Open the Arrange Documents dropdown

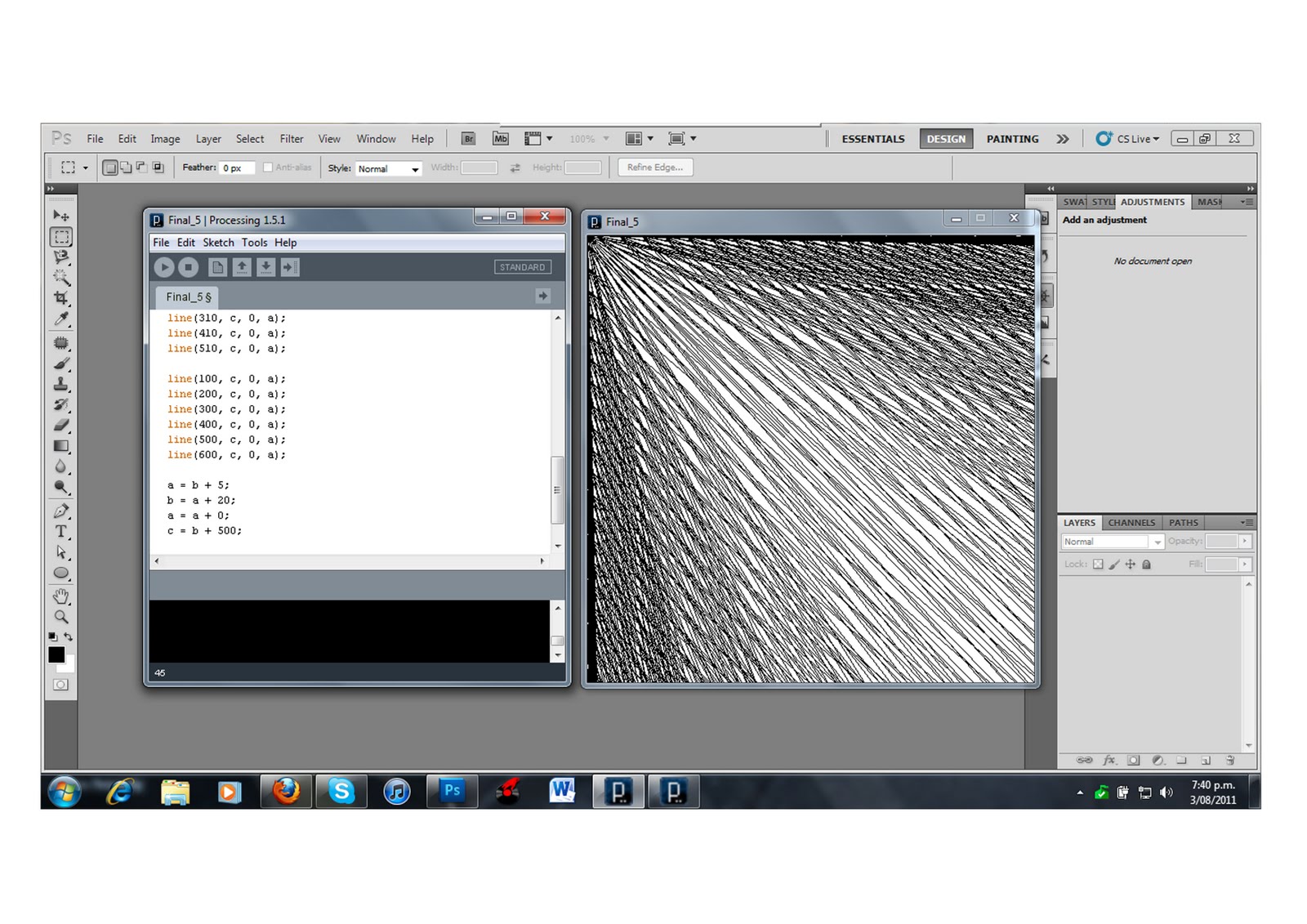(640, 139)
